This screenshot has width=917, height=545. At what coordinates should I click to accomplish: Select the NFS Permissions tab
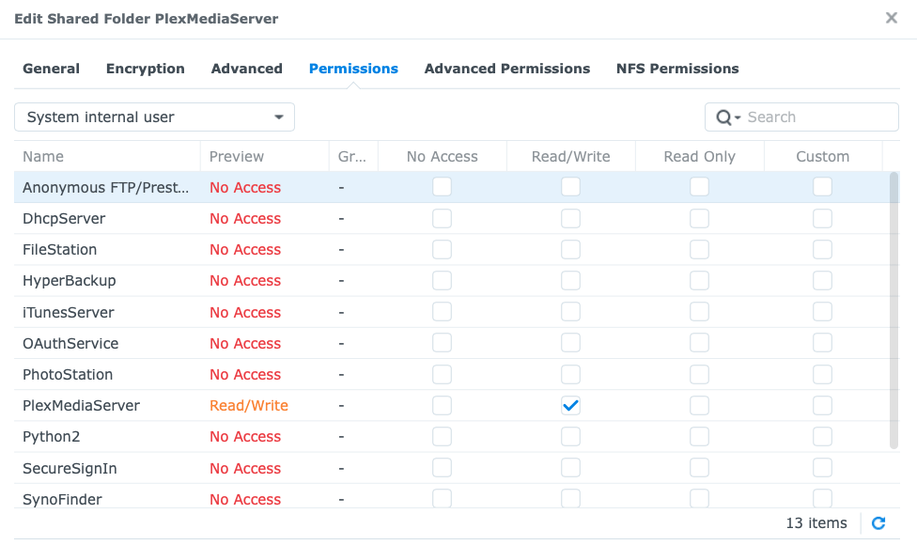(677, 69)
